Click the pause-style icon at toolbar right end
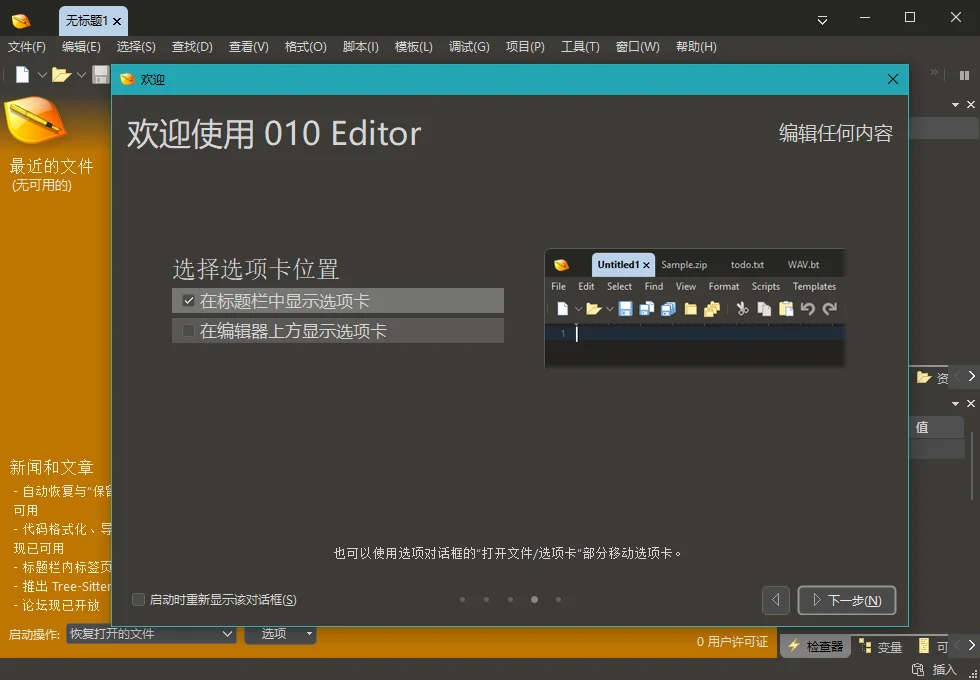980x680 pixels. point(964,75)
